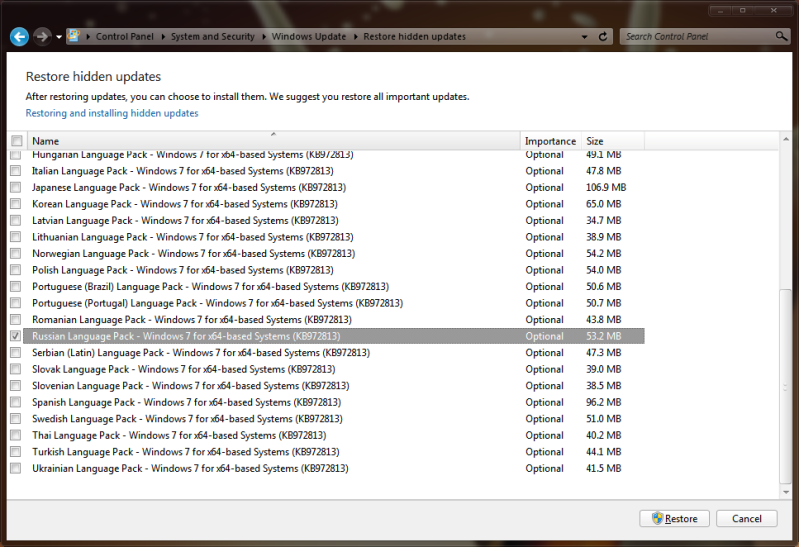Check the Turkish Language Pack checkbox

tap(16, 452)
